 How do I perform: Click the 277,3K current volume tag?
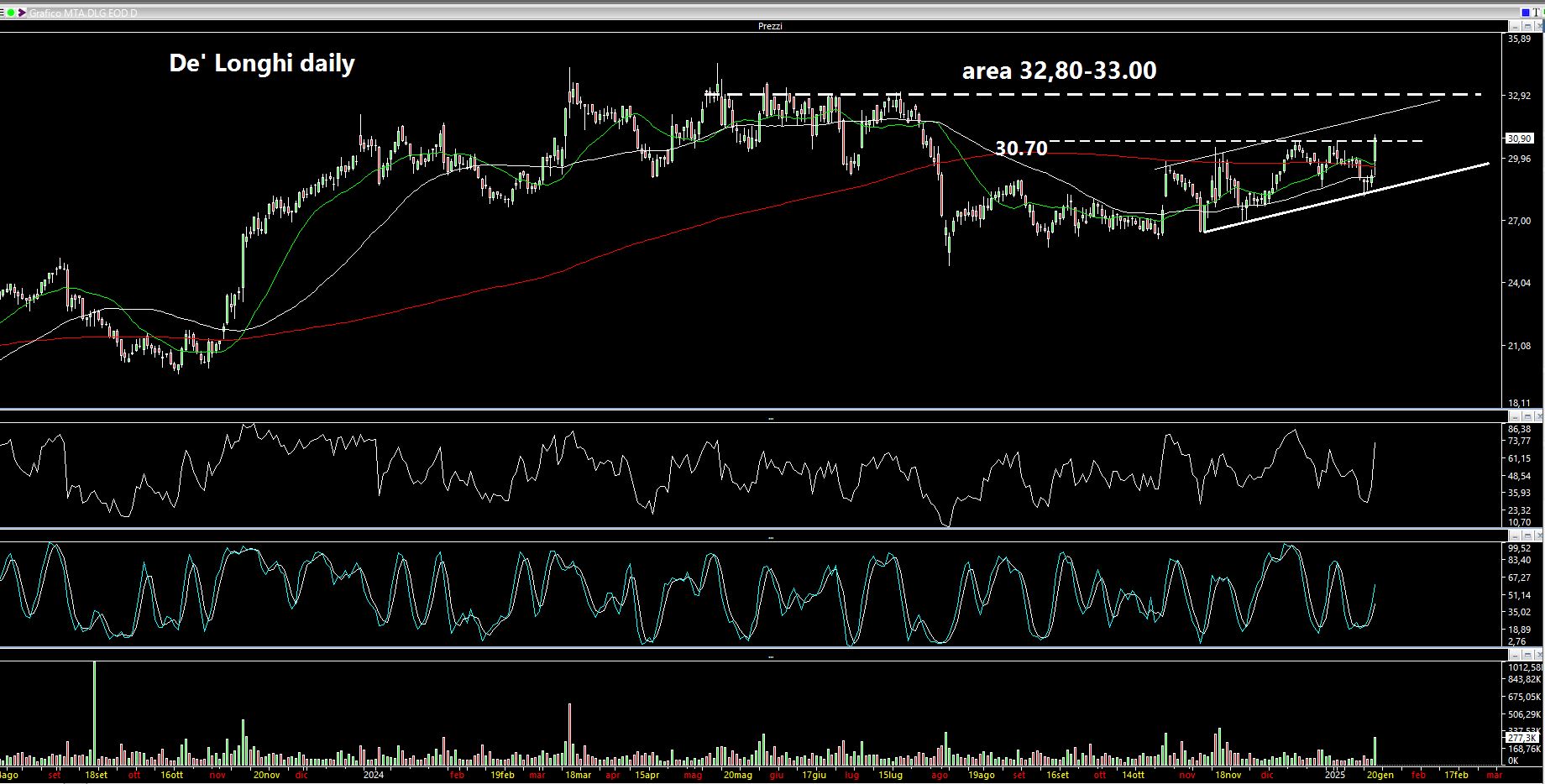pos(1522,738)
